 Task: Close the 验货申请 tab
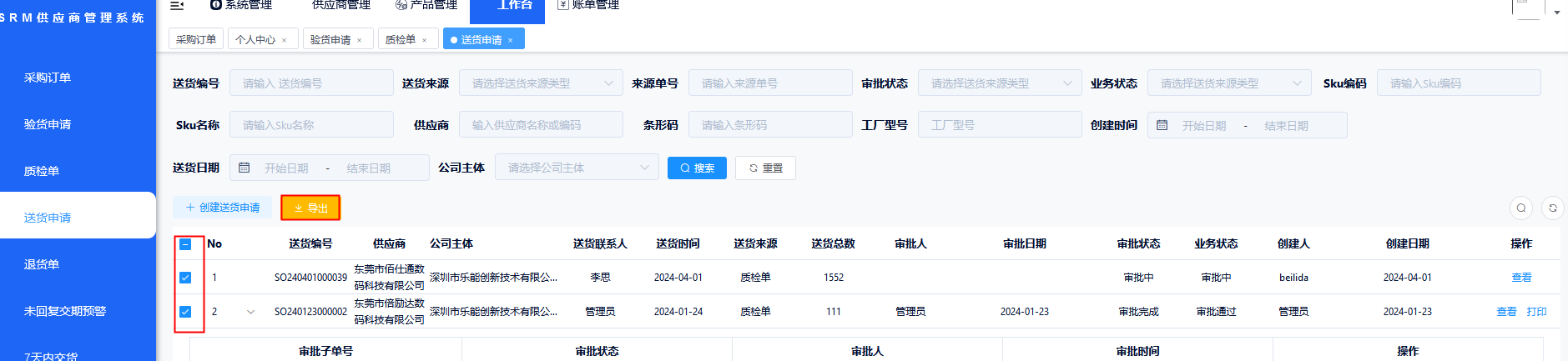point(360,40)
